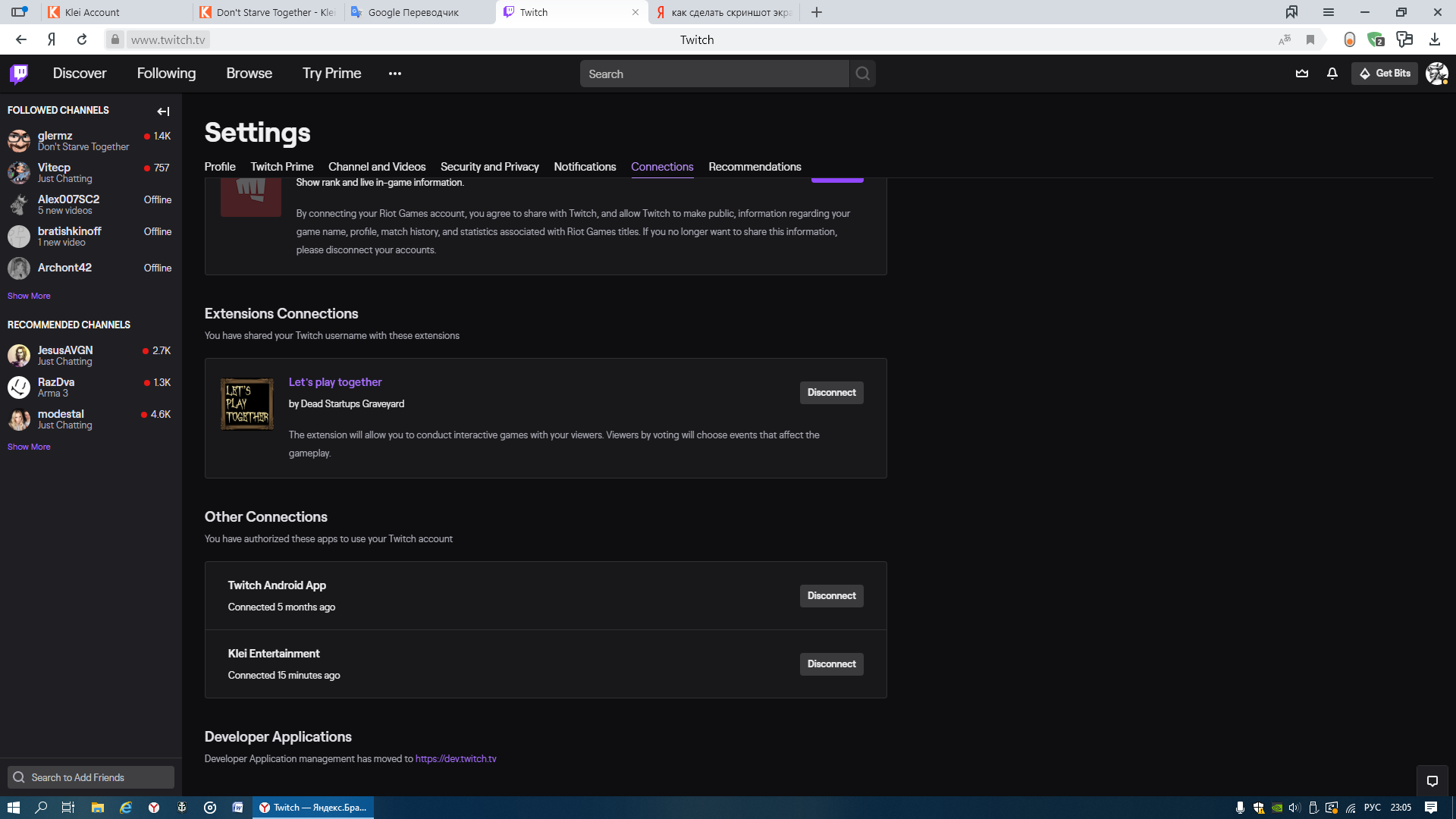
Task: Open the notifications bell
Action: [1332, 74]
